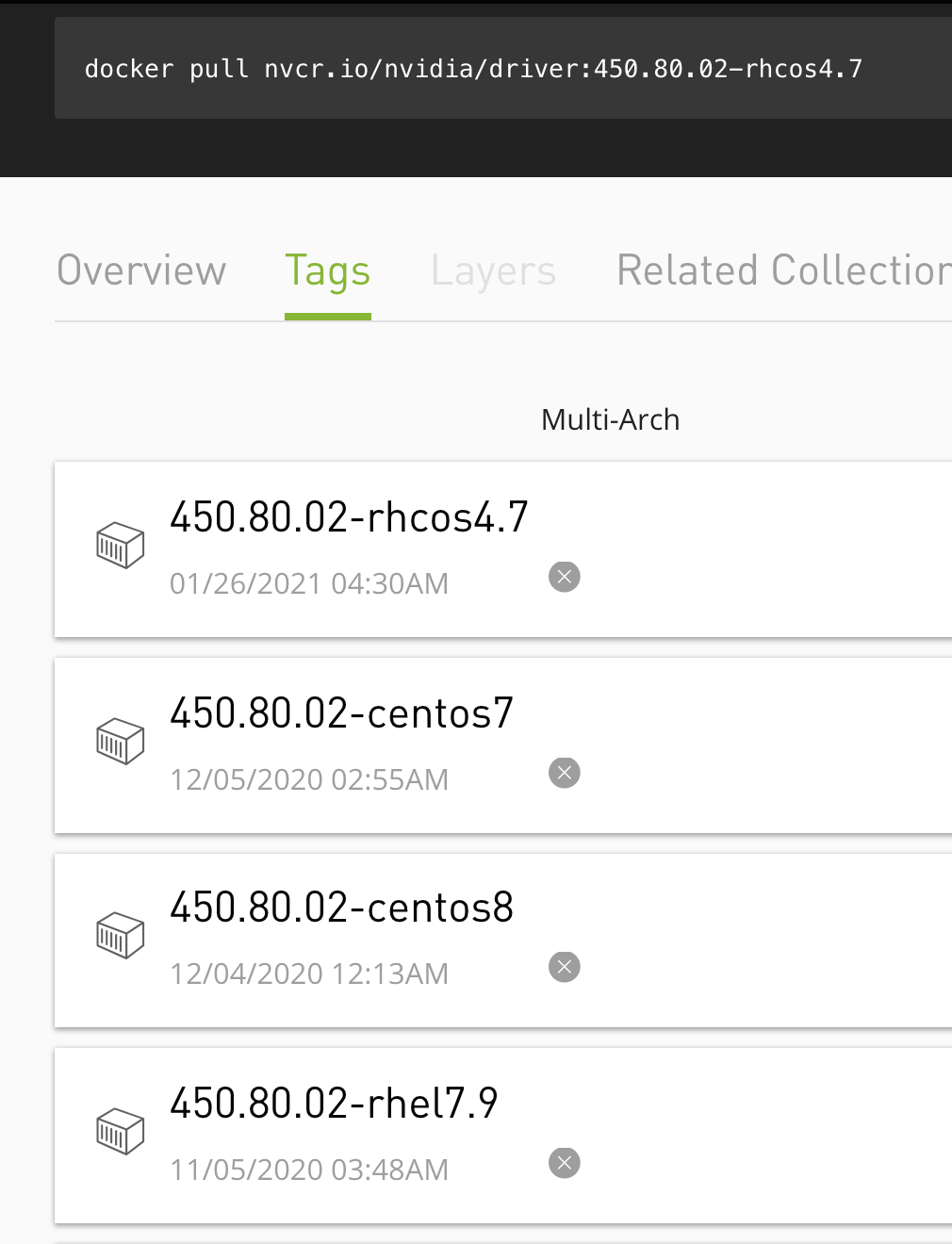Screen dimensions: 952x1244
Task: Click multi-arch X indicator for rhcos4.7 row
Action: (x=564, y=577)
